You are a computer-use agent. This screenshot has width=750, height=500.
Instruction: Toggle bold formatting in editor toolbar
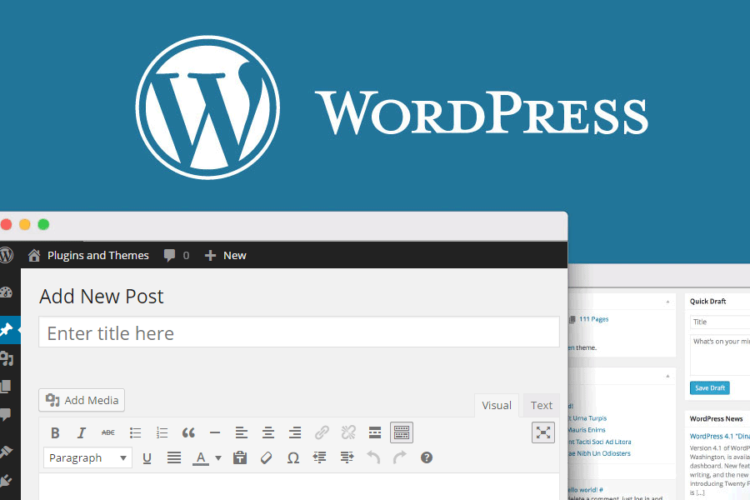pyautogui.click(x=55, y=433)
